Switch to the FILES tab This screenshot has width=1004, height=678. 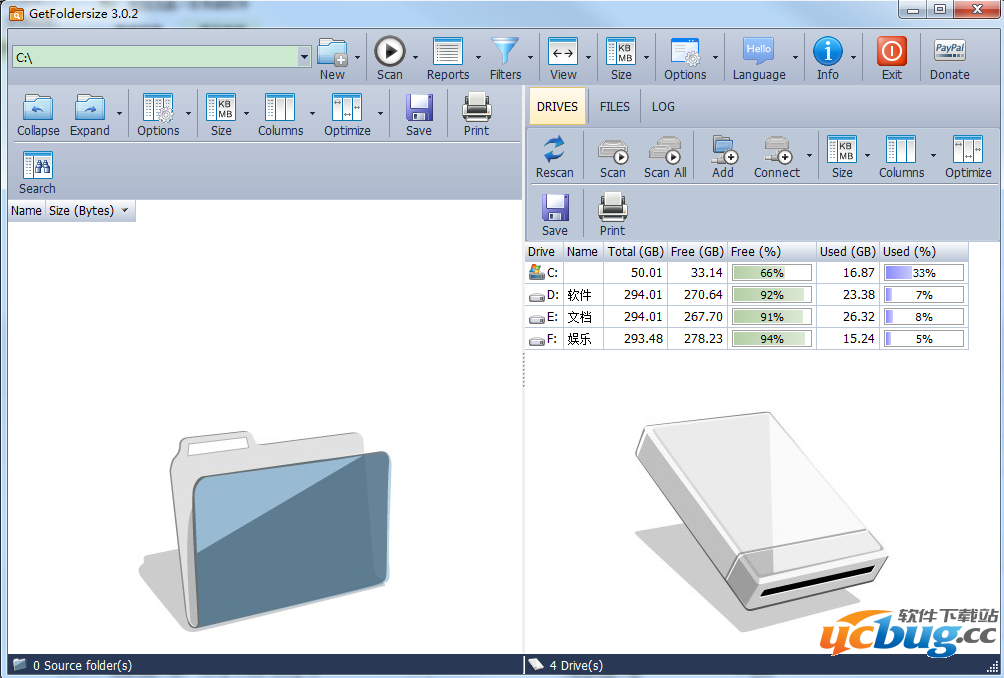[x=615, y=106]
